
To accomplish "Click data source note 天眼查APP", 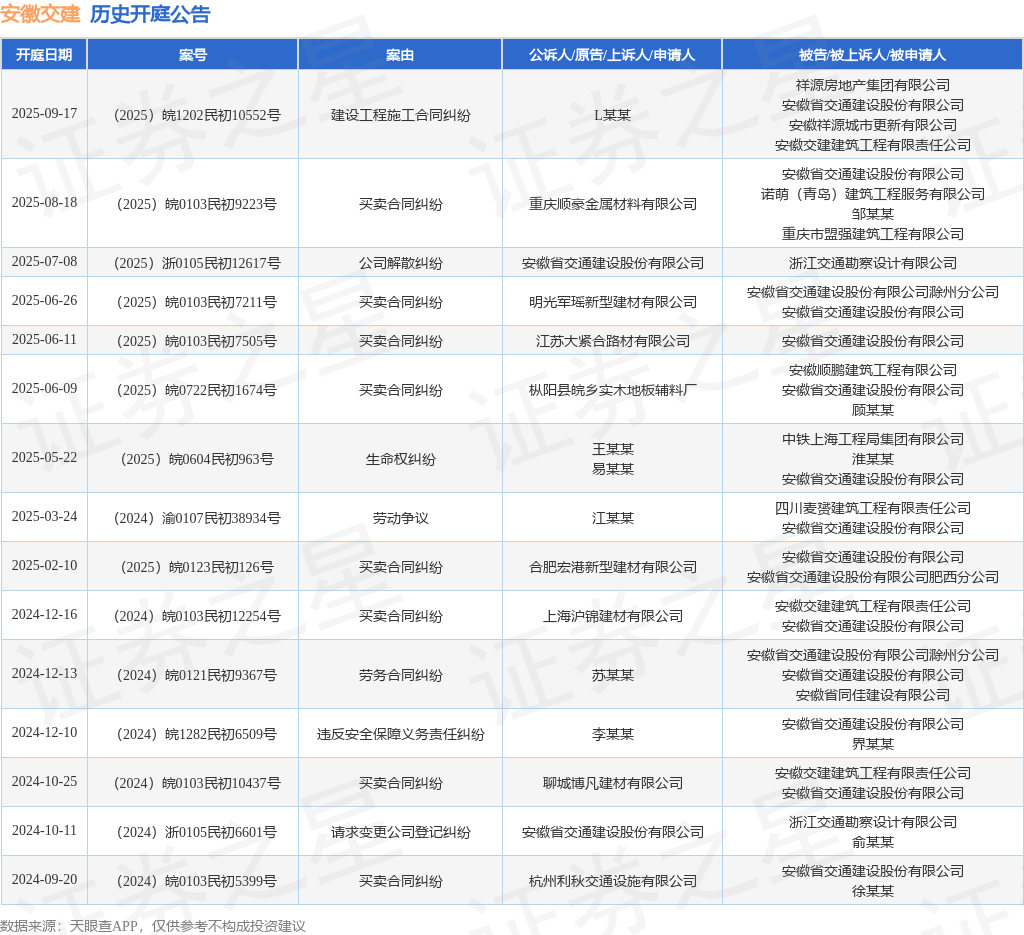I will [x=103, y=926].
